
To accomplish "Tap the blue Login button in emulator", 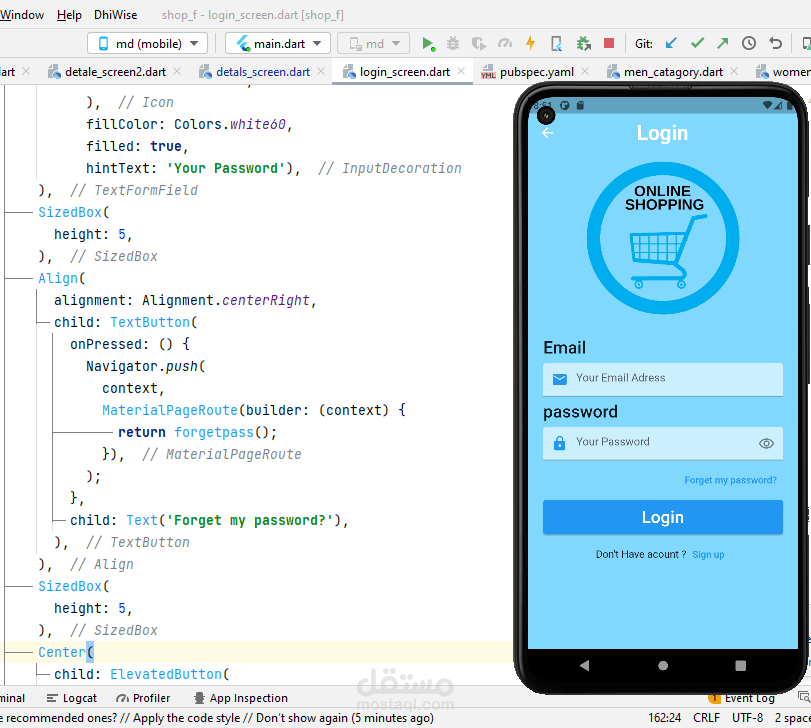I will pyautogui.click(x=663, y=517).
